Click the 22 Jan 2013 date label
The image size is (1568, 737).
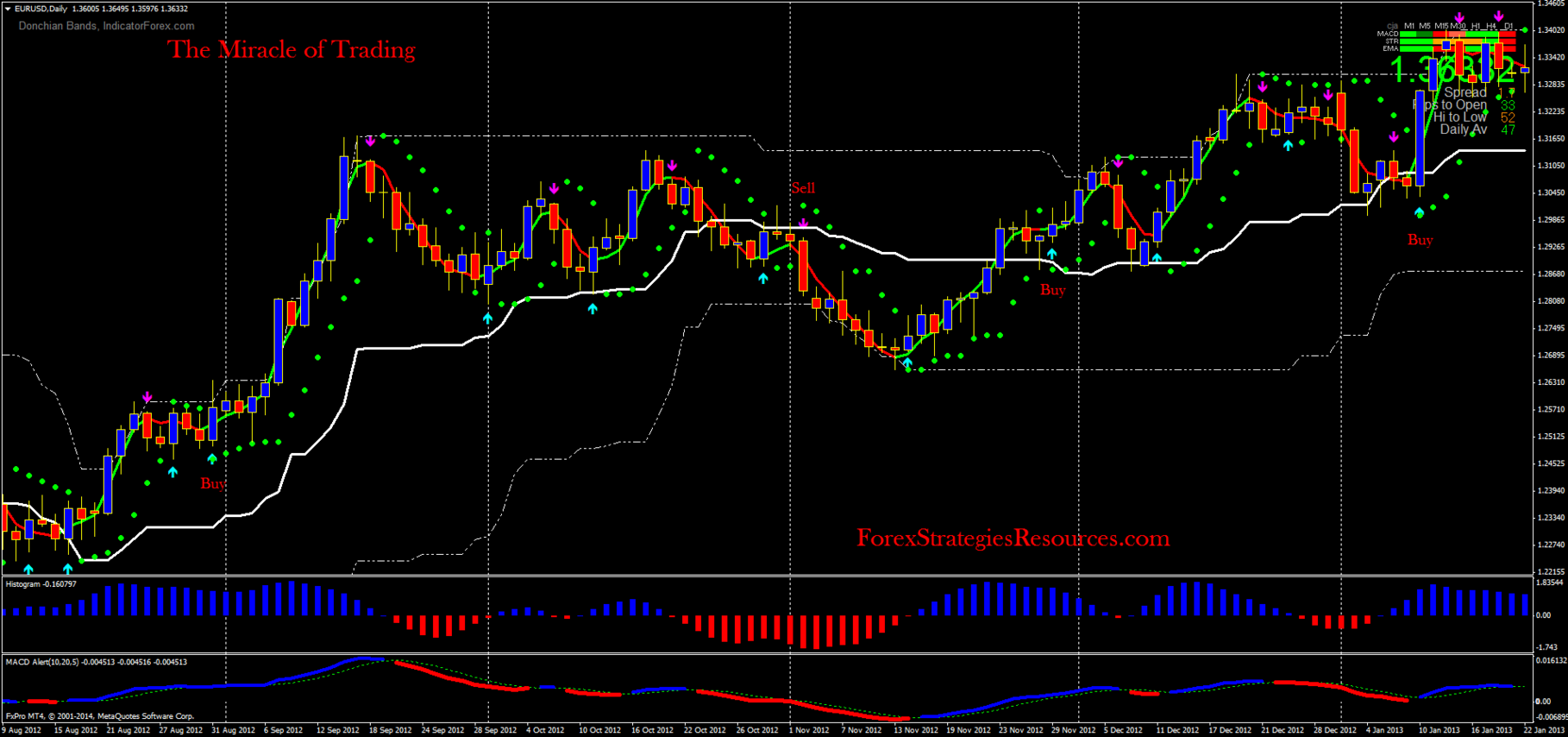click(1545, 730)
